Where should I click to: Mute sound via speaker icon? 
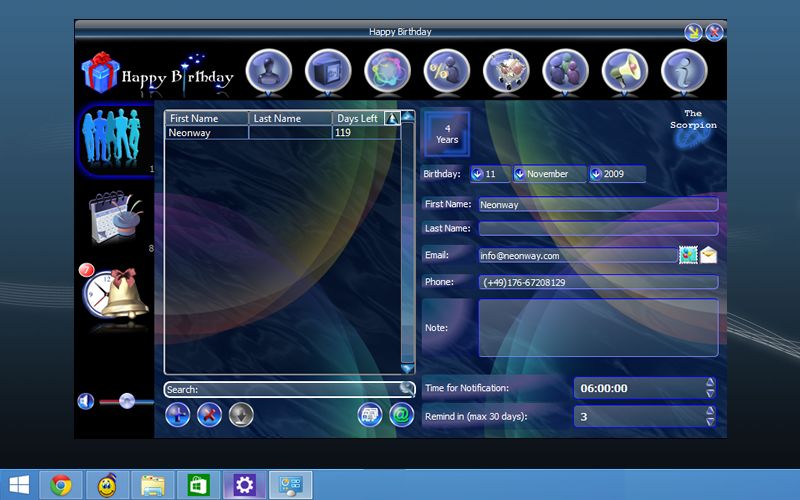coord(86,402)
